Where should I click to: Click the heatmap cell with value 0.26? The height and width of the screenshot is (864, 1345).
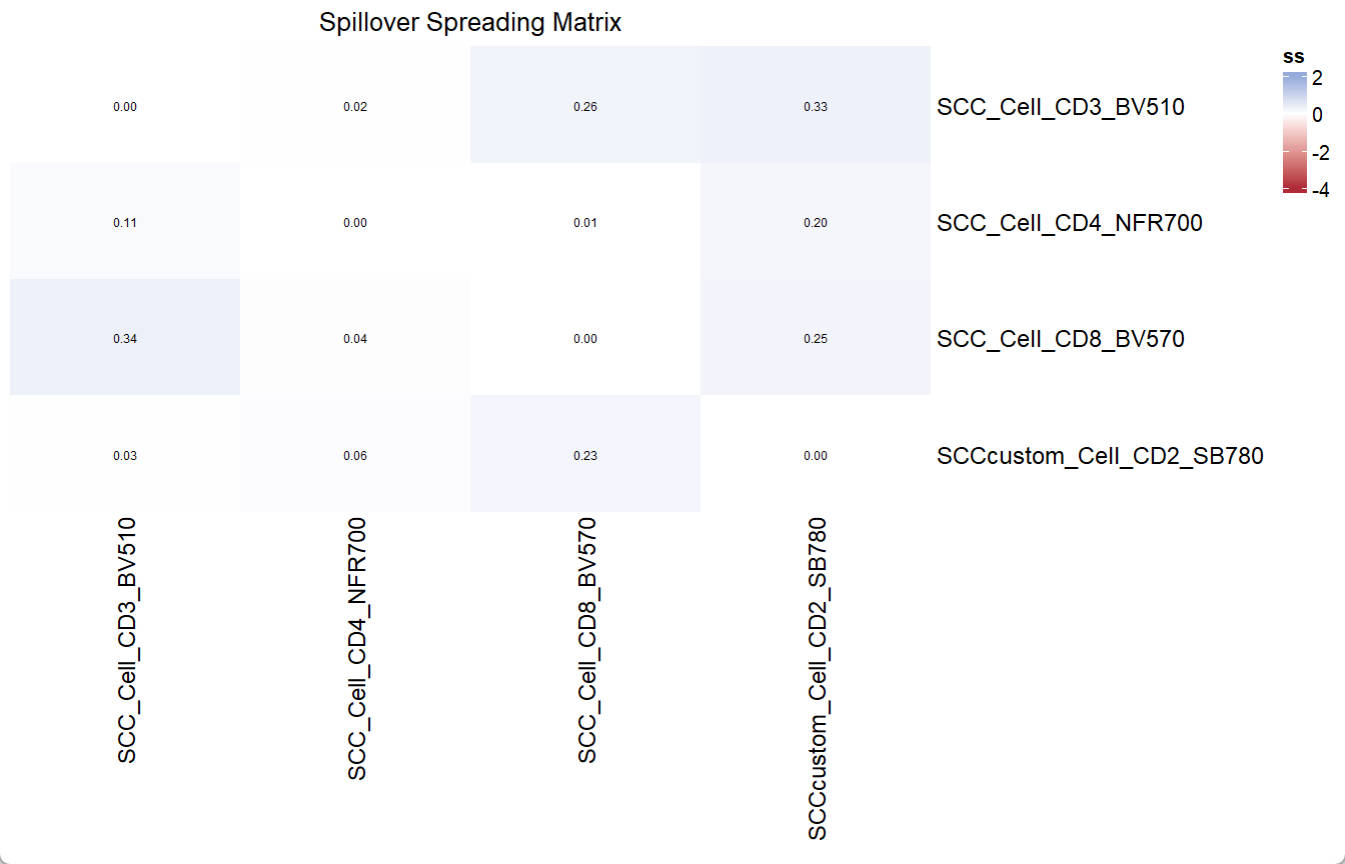(585, 106)
